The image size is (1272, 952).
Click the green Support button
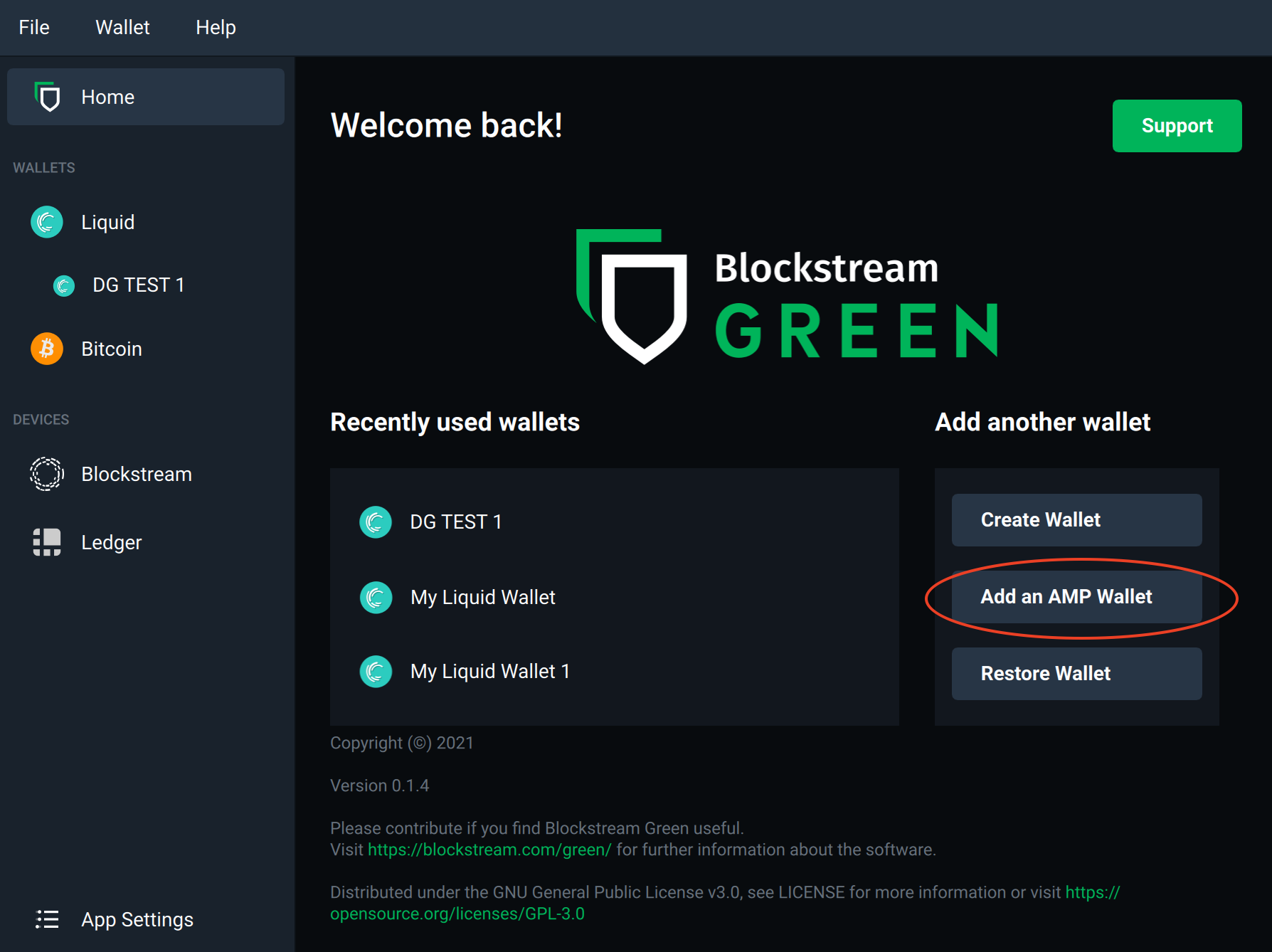(x=1177, y=126)
